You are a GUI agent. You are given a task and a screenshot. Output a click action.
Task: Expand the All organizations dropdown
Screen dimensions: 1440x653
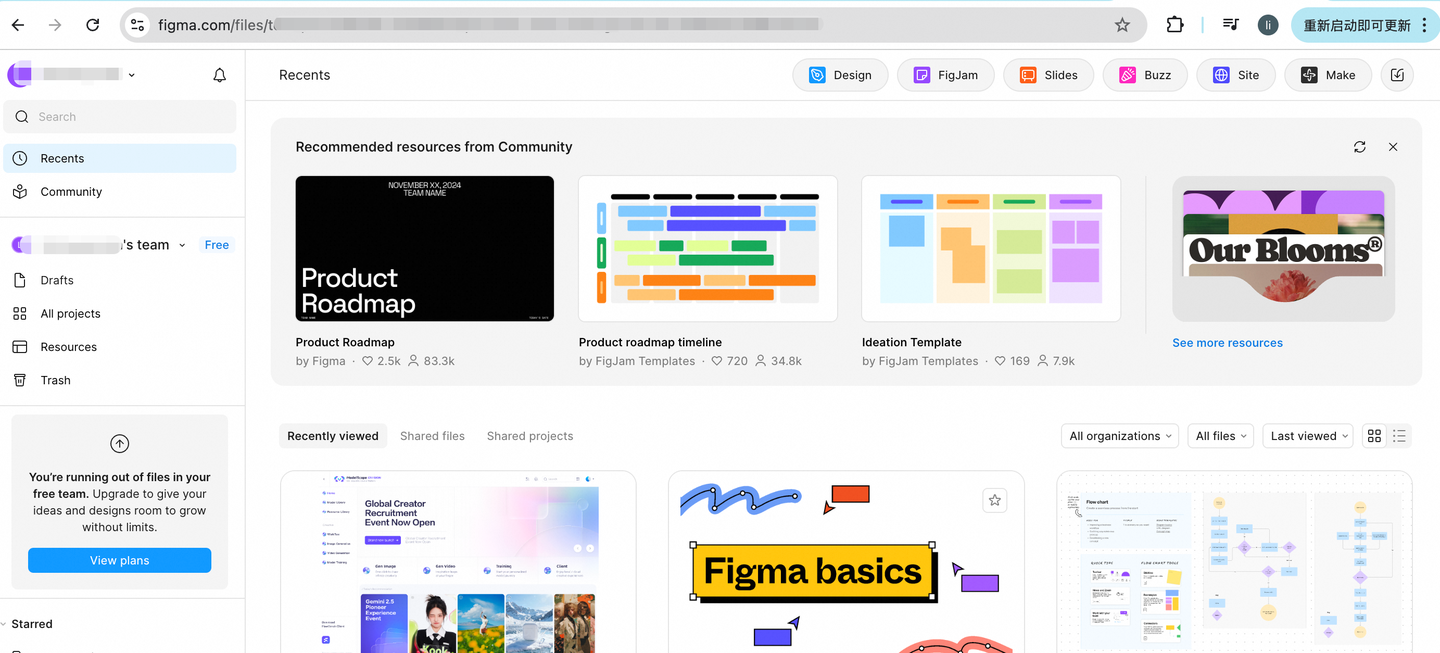(x=1119, y=436)
